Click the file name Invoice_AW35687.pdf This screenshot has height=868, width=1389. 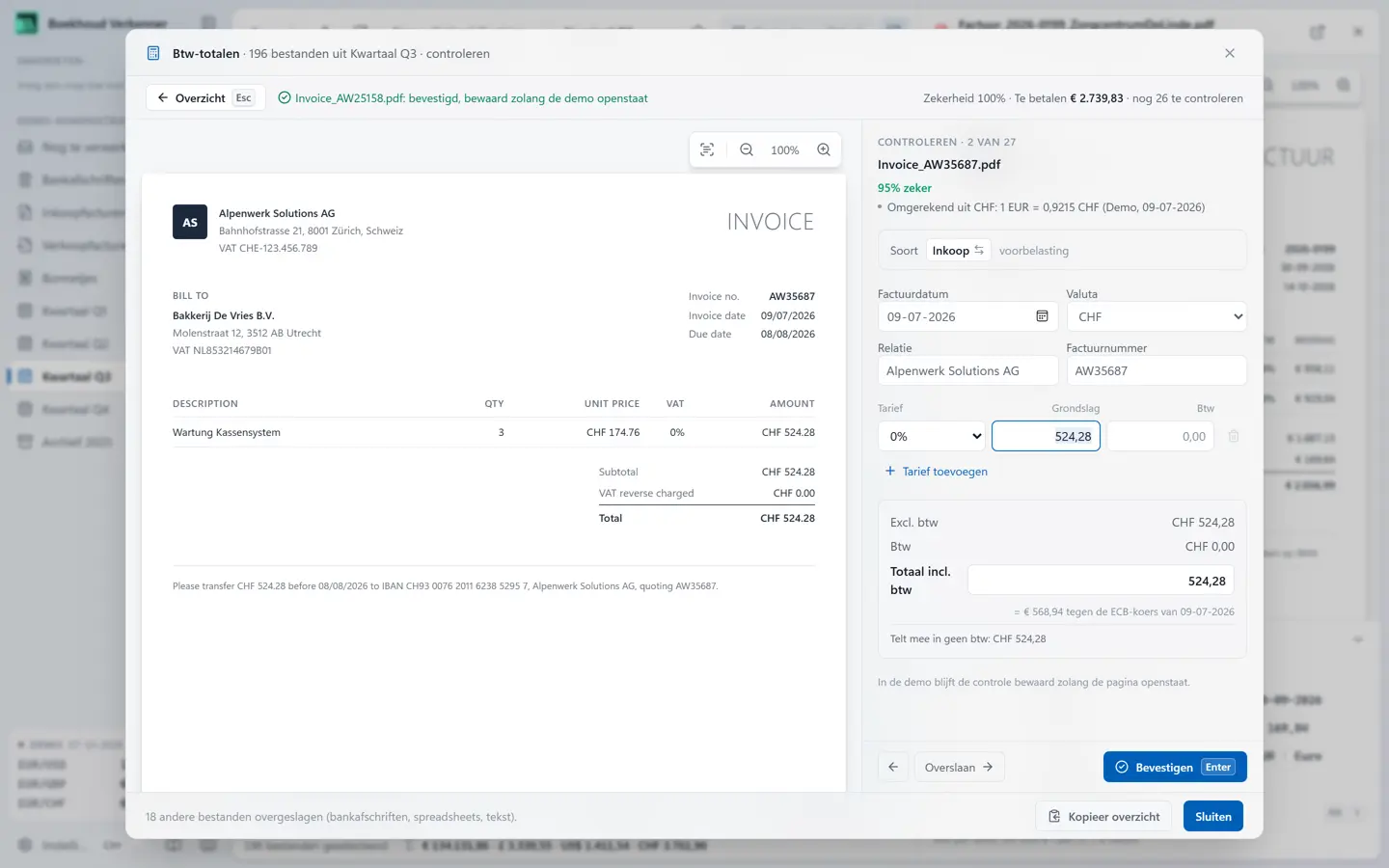(x=939, y=164)
